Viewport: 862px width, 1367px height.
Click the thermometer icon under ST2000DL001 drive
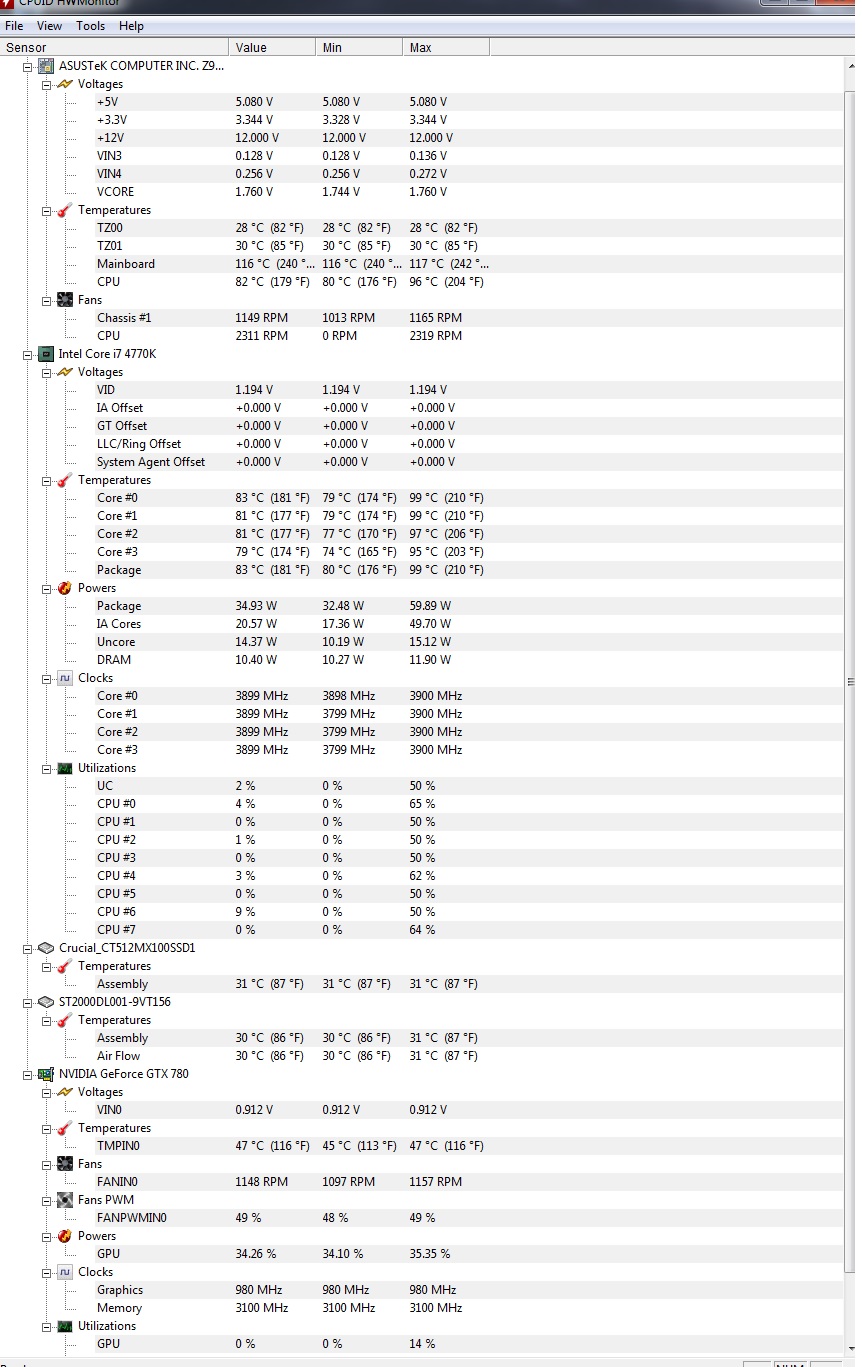pos(65,1020)
